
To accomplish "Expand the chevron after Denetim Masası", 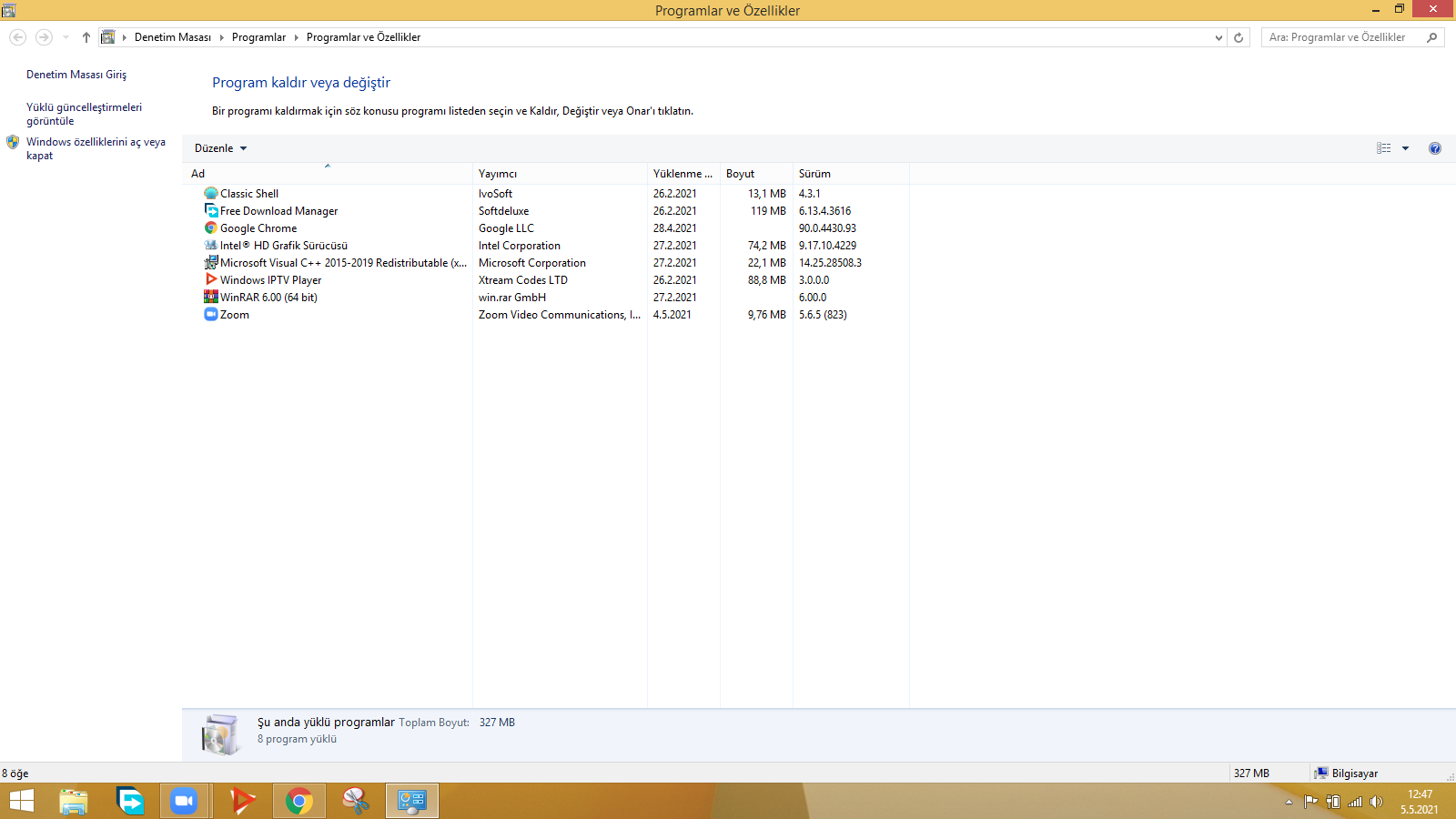I will (221, 37).
